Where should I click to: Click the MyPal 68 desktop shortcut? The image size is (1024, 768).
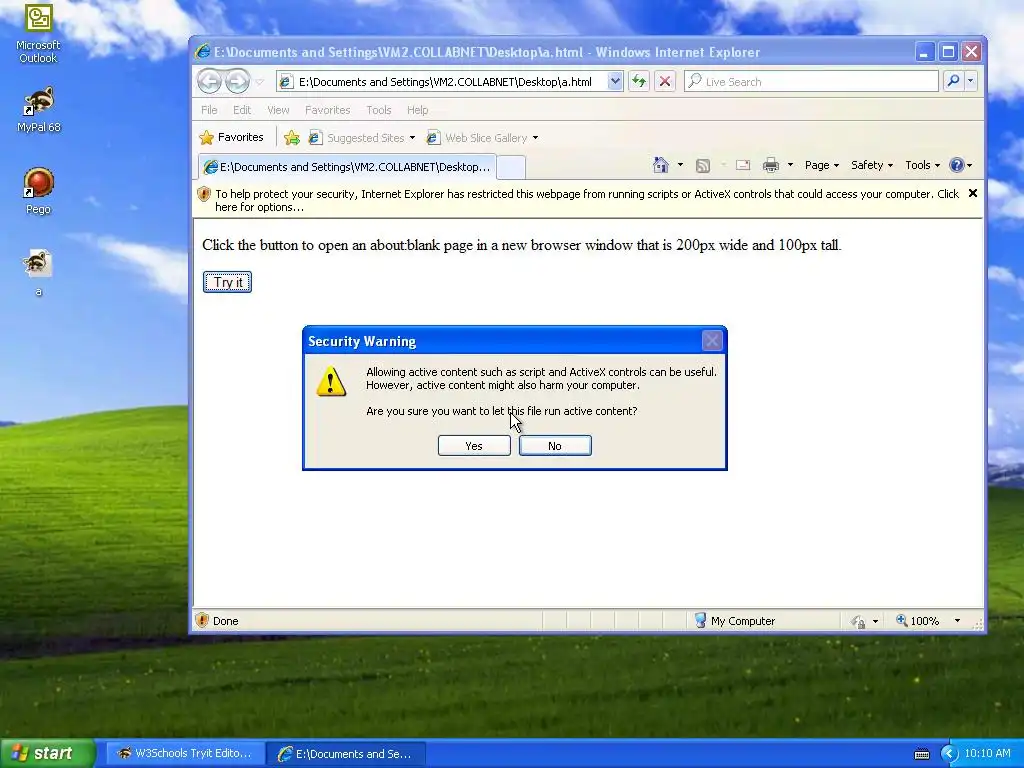39,109
